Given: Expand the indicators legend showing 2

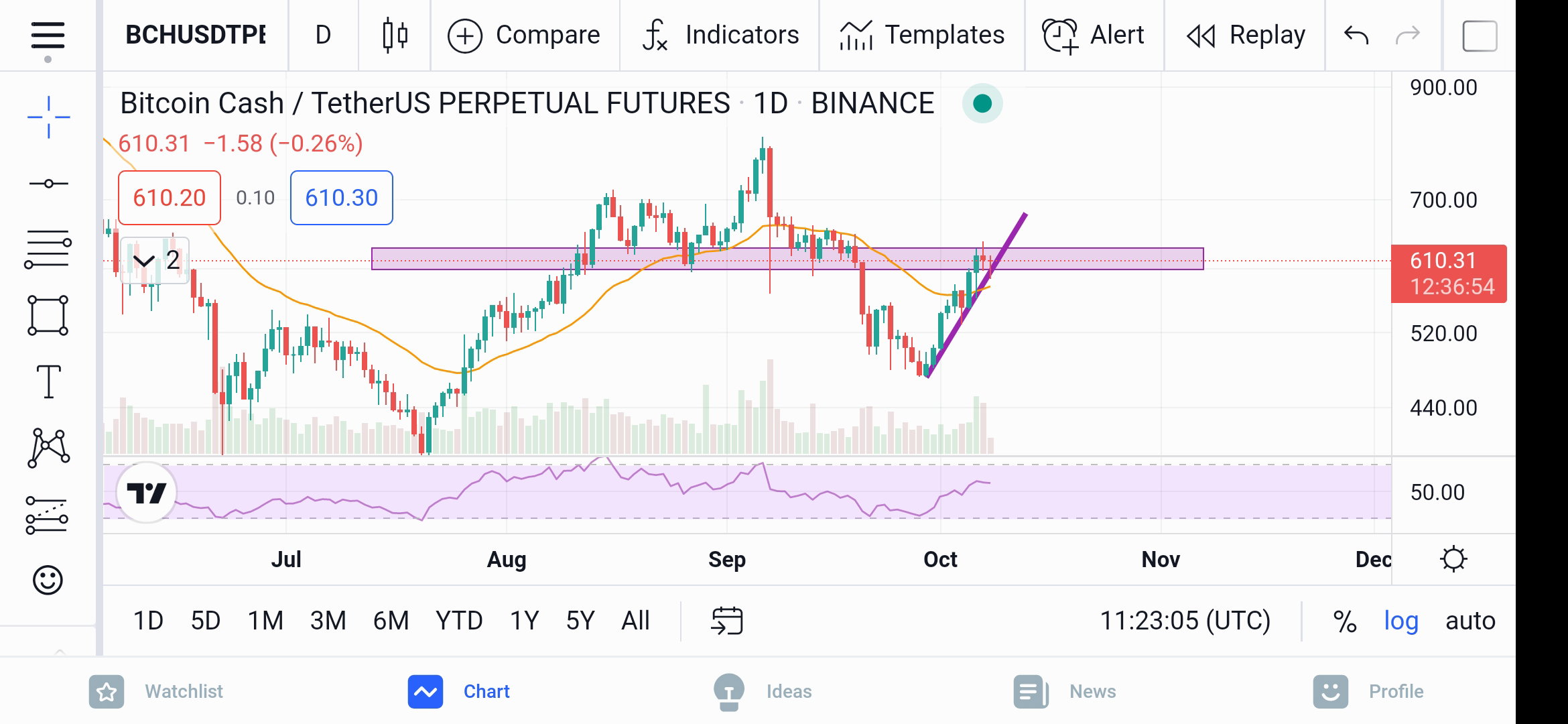Looking at the screenshot, I should [x=155, y=260].
